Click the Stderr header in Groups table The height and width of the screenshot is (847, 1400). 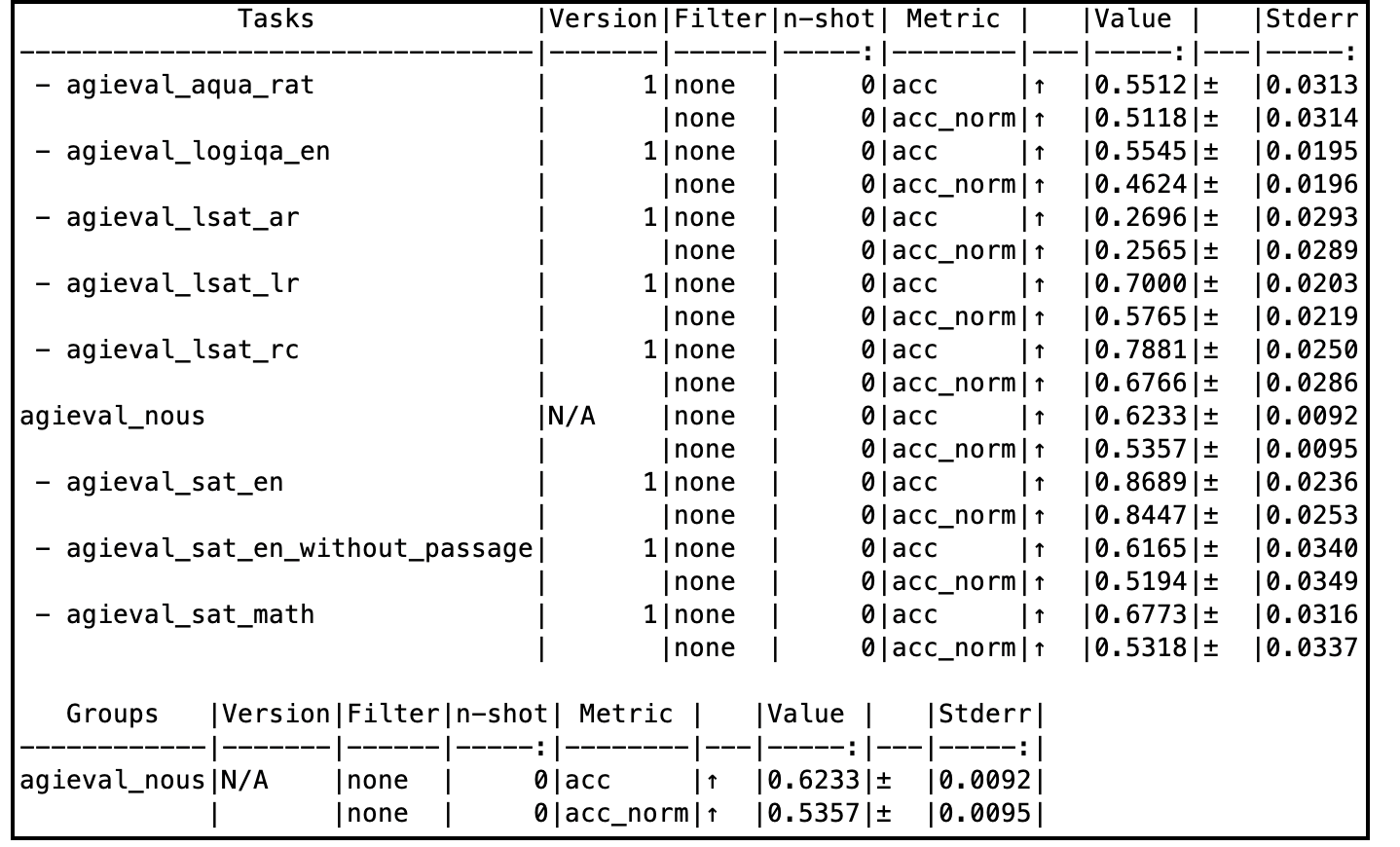[984, 715]
